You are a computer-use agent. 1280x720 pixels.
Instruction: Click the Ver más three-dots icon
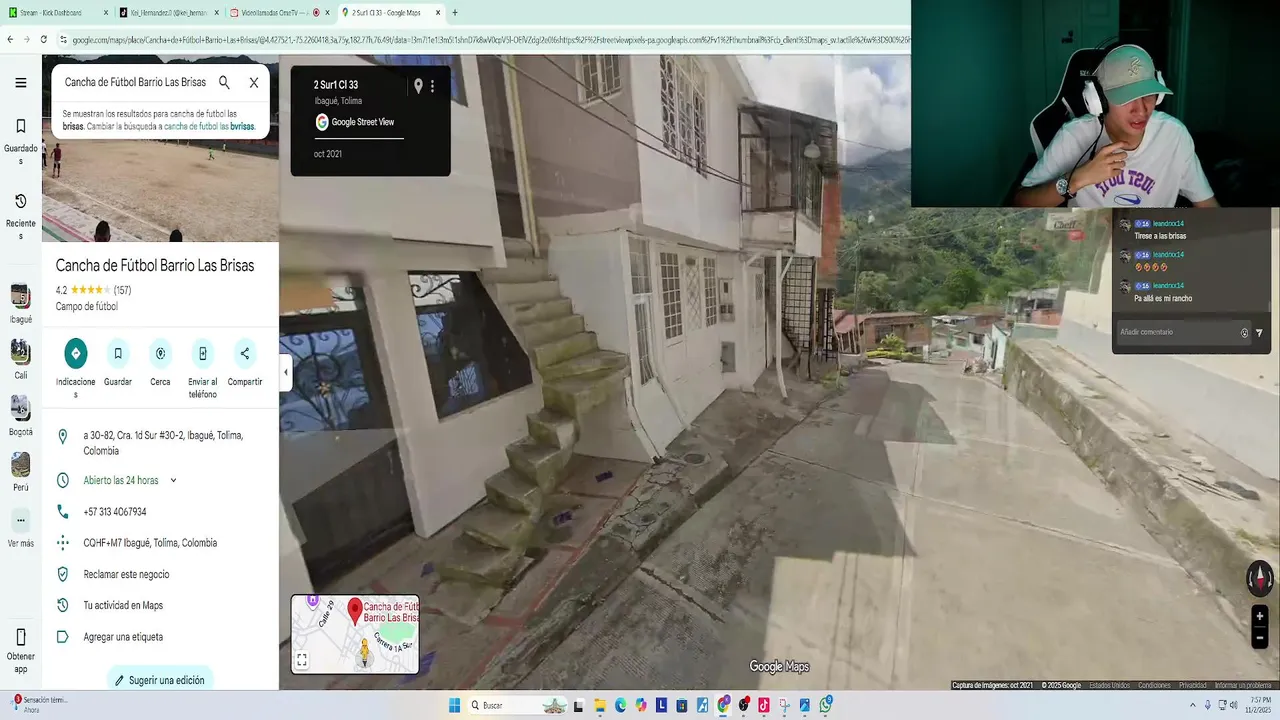click(x=20, y=520)
